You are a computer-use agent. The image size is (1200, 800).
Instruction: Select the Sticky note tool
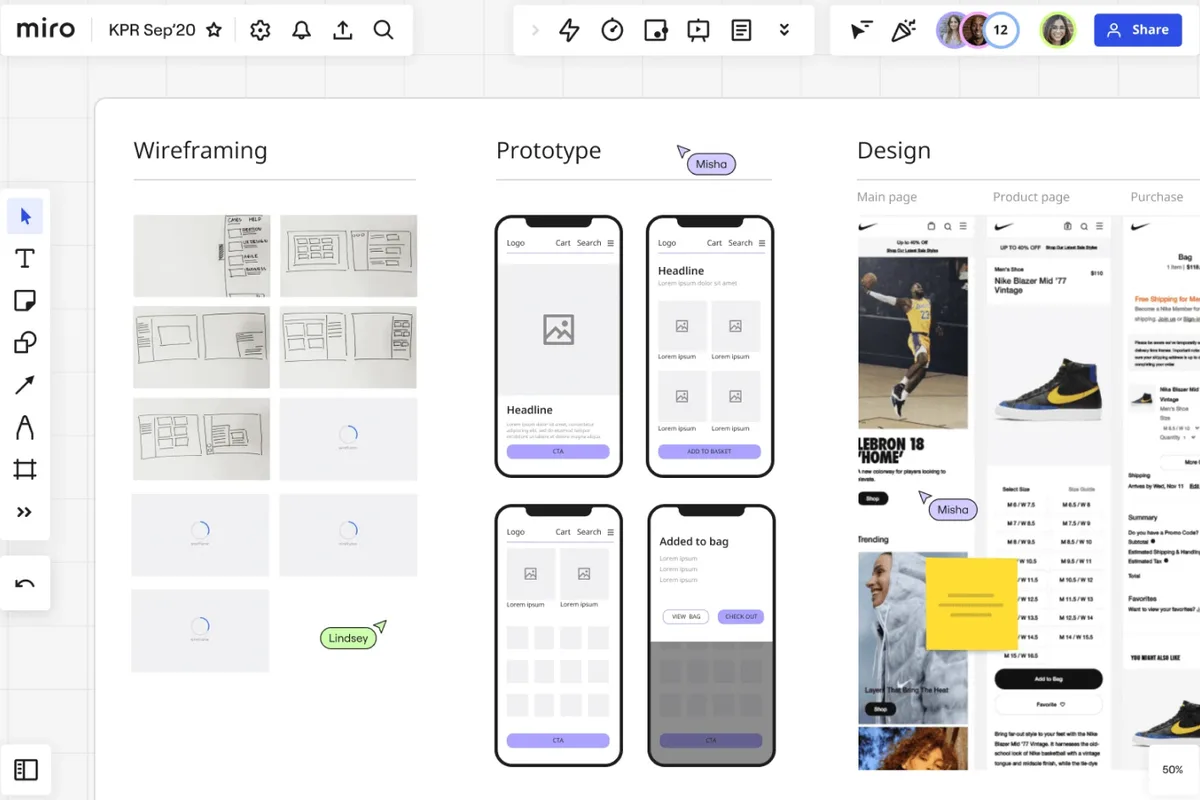[x=25, y=301]
